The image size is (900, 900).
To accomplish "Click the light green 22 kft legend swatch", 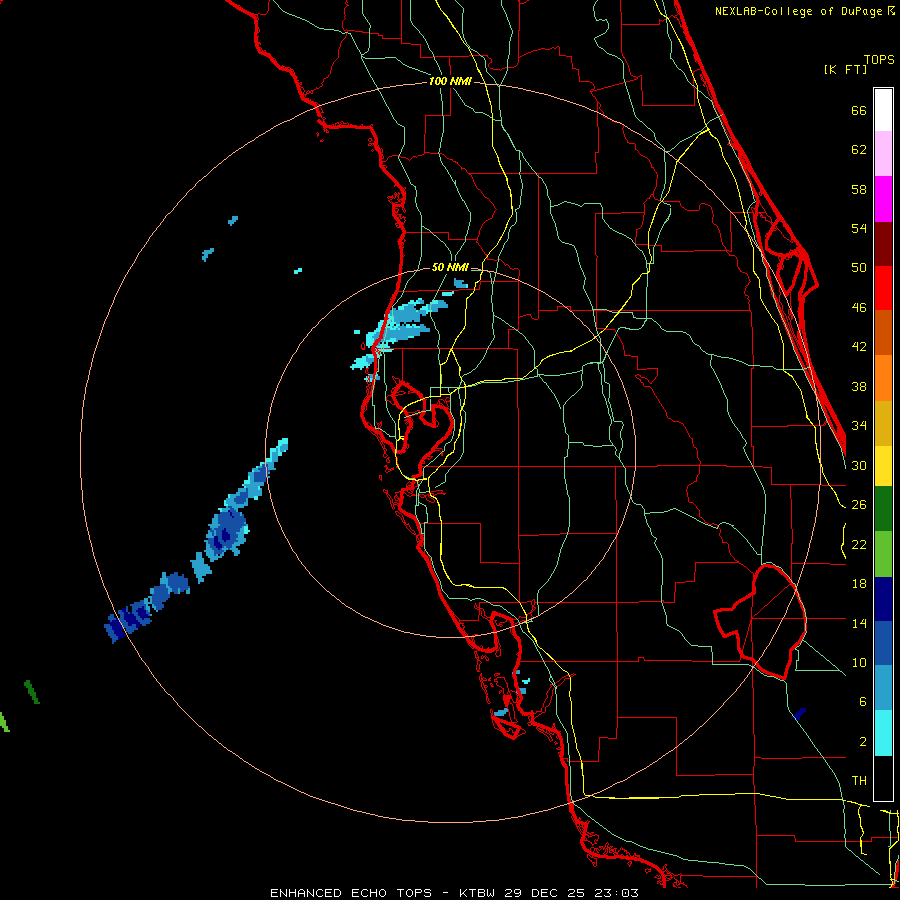I will click(x=883, y=554).
